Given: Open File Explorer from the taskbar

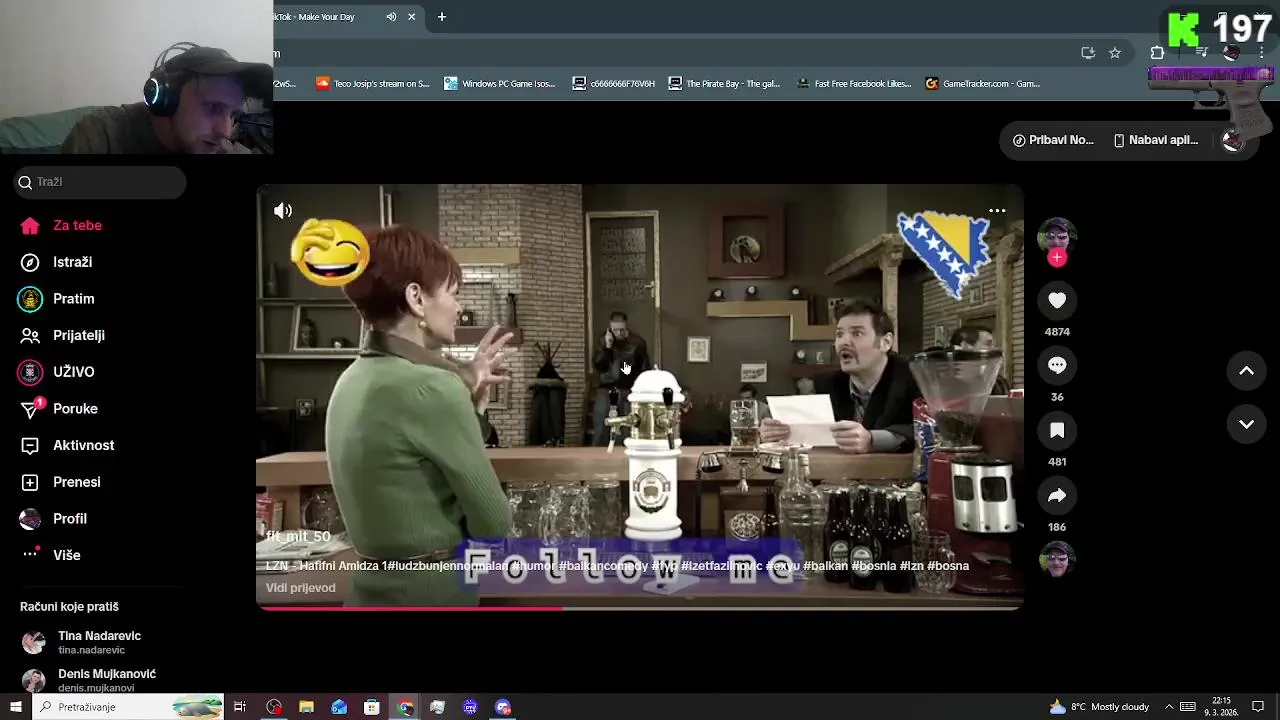Looking at the screenshot, I should pos(306,707).
